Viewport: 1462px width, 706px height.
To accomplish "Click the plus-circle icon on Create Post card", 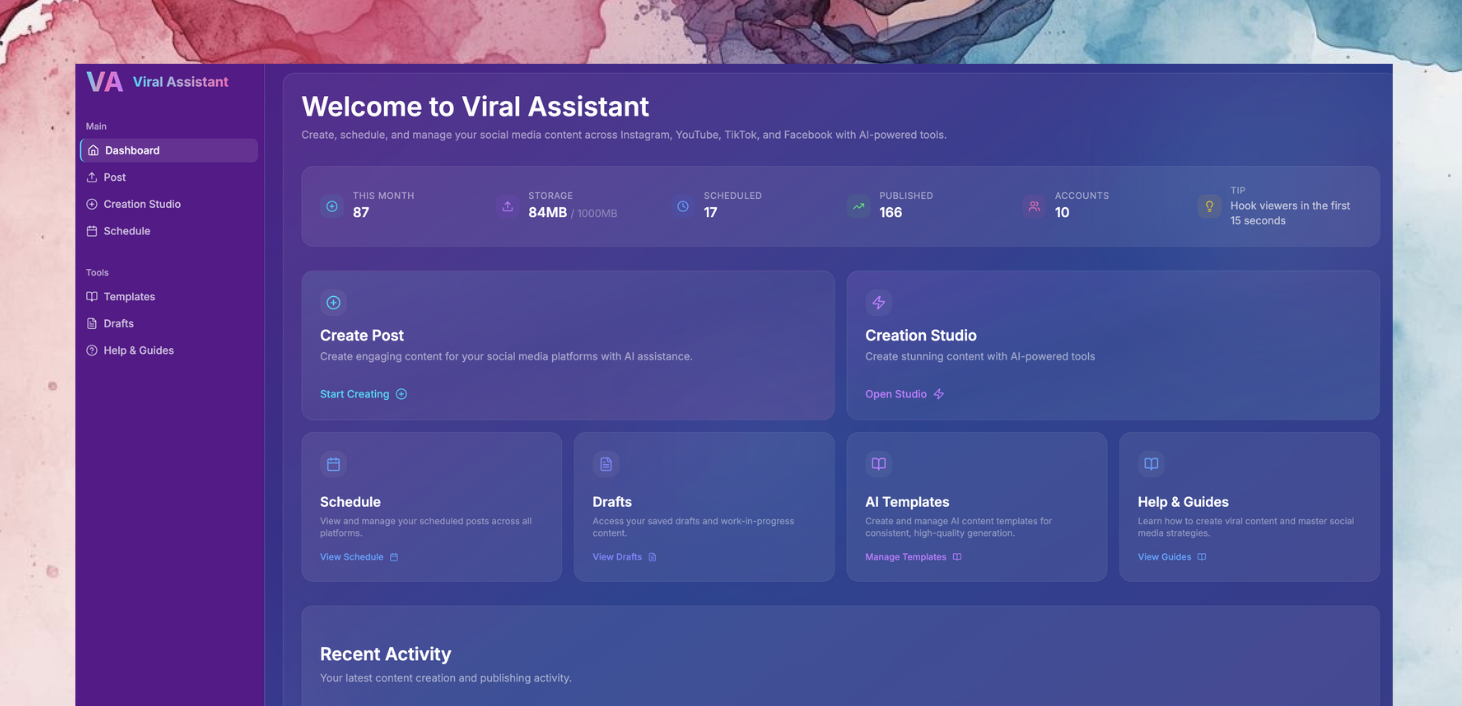I will pyautogui.click(x=333, y=302).
